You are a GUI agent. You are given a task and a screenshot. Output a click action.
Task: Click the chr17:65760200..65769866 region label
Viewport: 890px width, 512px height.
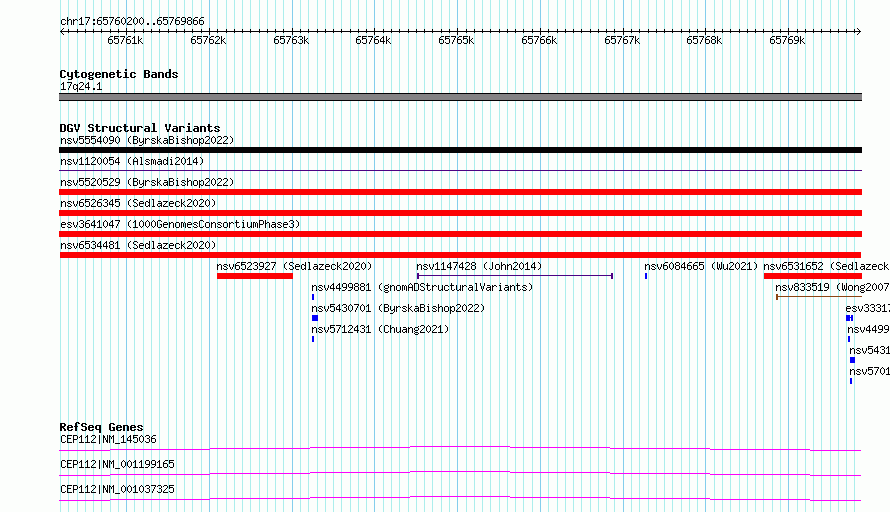pos(132,21)
